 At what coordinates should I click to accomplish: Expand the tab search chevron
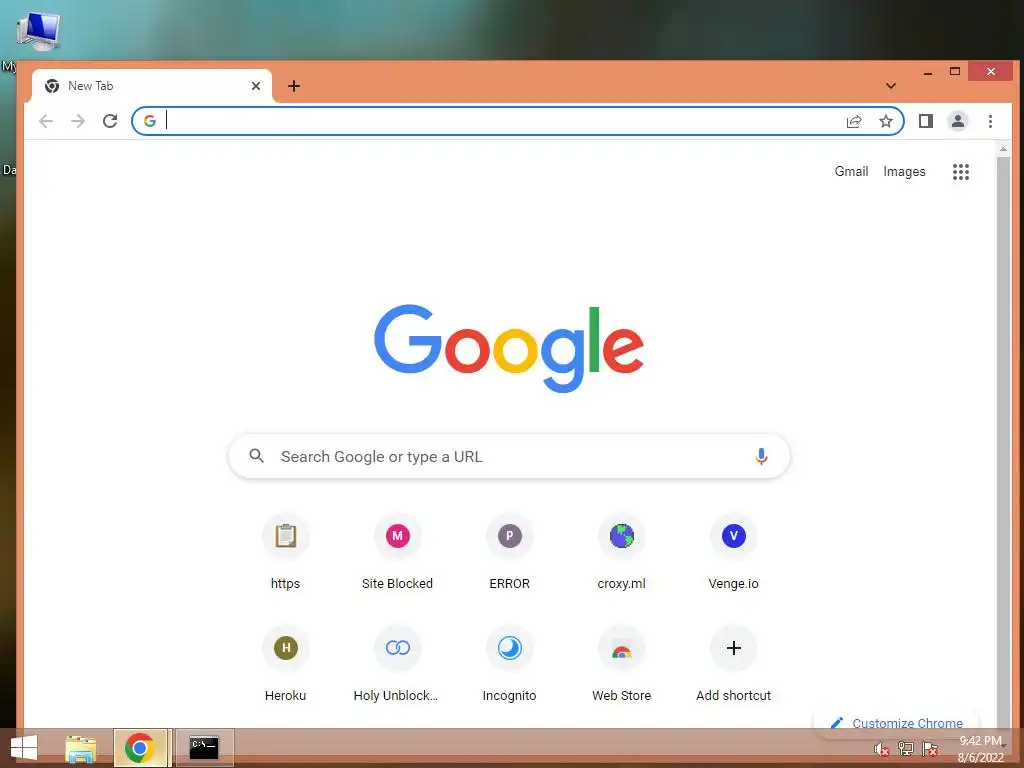tap(891, 86)
